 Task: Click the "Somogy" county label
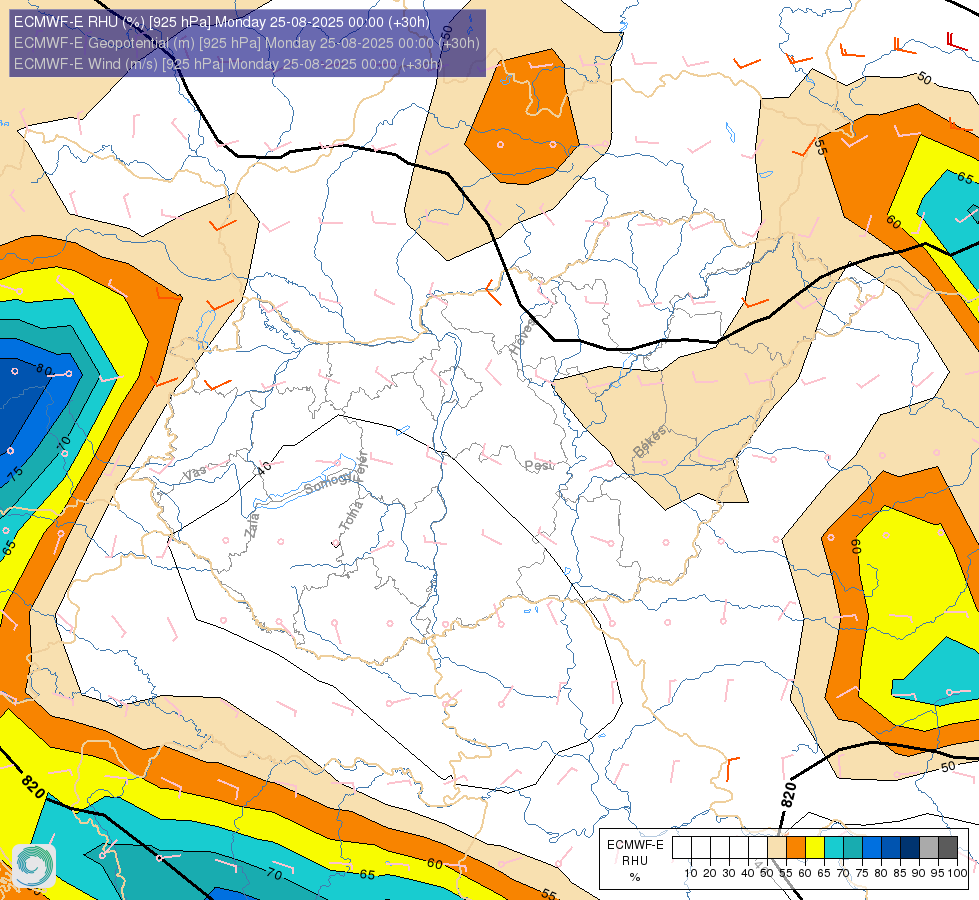pos(328,482)
